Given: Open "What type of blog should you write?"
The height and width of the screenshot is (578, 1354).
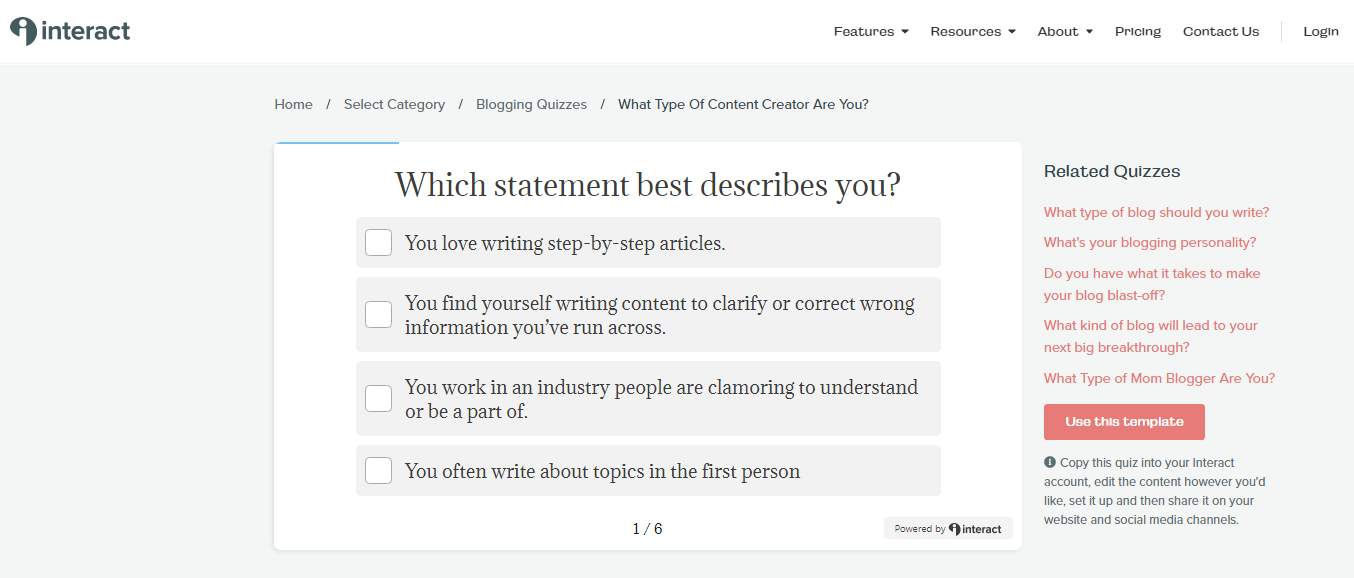Looking at the screenshot, I should [x=1156, y=212].
